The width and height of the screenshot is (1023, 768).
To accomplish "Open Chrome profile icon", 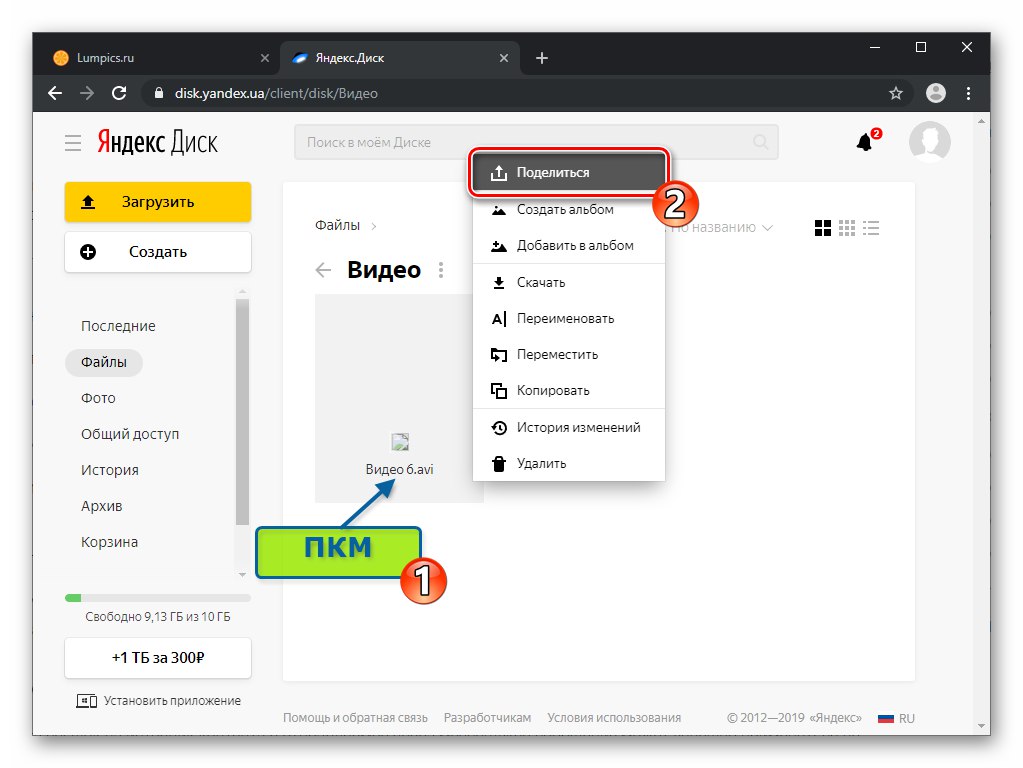I will 936,93.
